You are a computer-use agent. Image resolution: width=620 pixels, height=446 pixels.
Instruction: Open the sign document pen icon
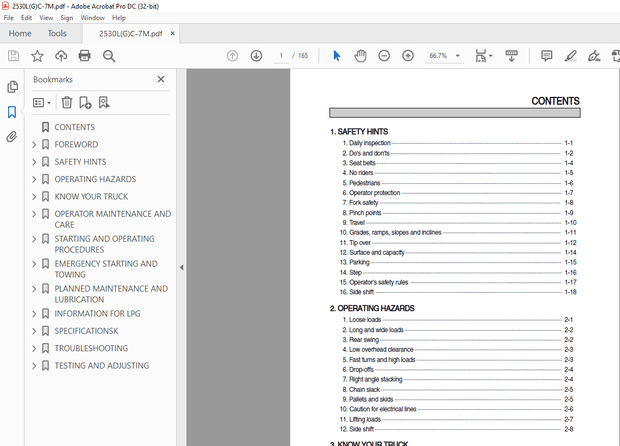tap(594, 56)
